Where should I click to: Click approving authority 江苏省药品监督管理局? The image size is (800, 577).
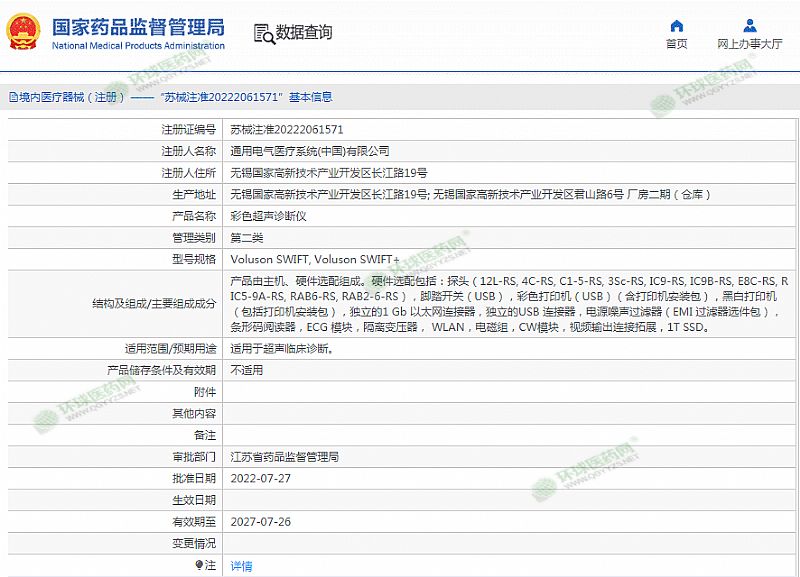point(285,456)
